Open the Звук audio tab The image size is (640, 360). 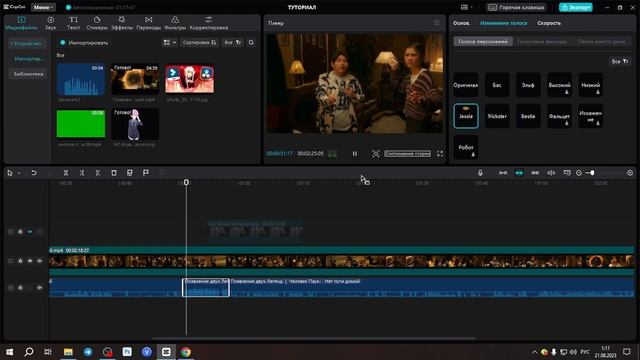pos(51,23)
